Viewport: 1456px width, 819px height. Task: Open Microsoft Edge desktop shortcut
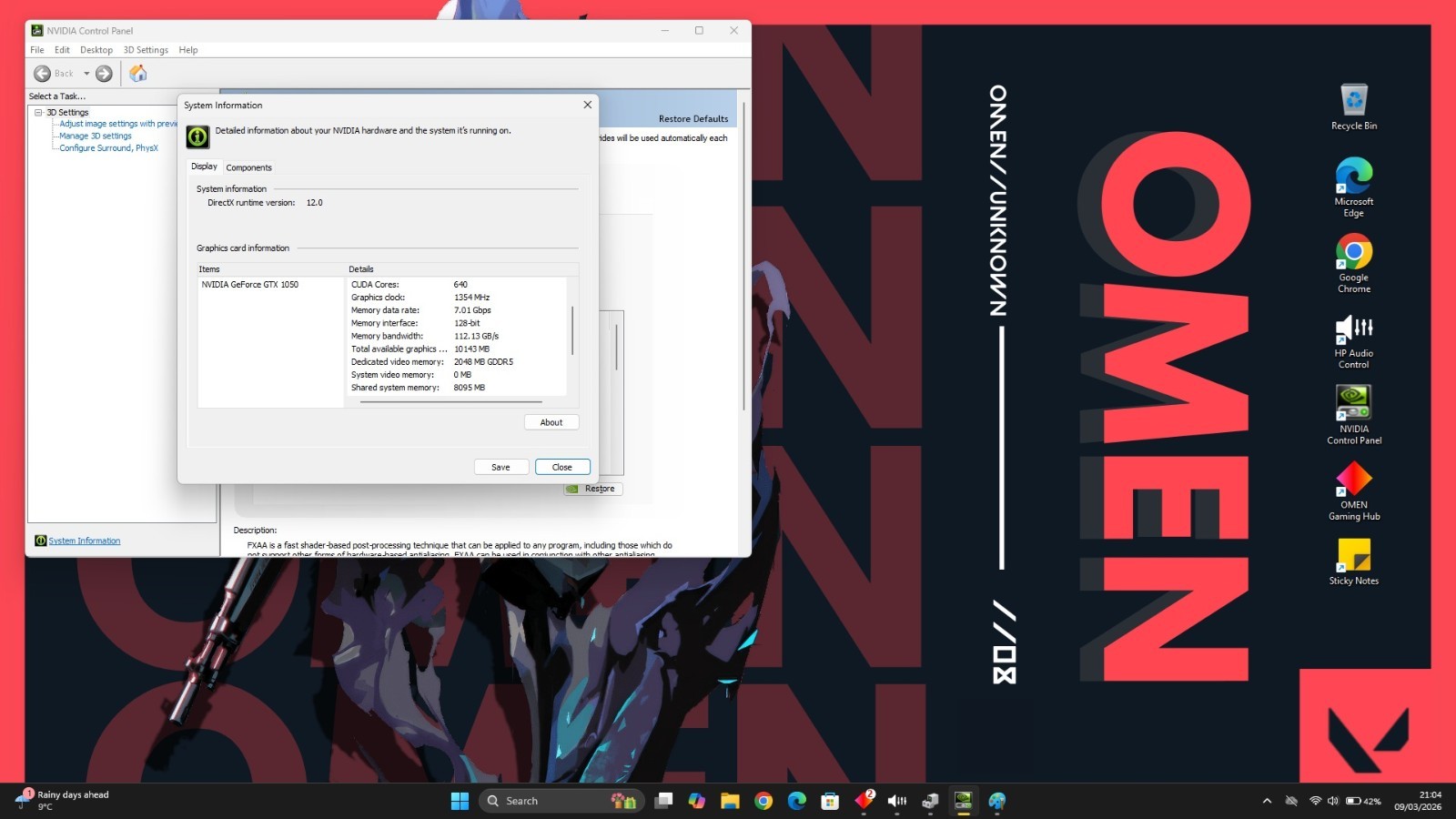[x=1354, y=187]
